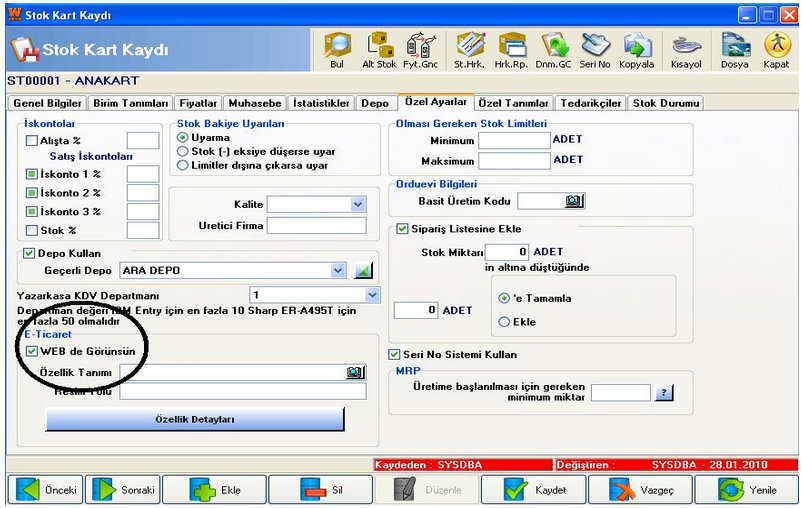Open the Dosya file icon
This screenshot has height=508, width=802.
[735, 50]
